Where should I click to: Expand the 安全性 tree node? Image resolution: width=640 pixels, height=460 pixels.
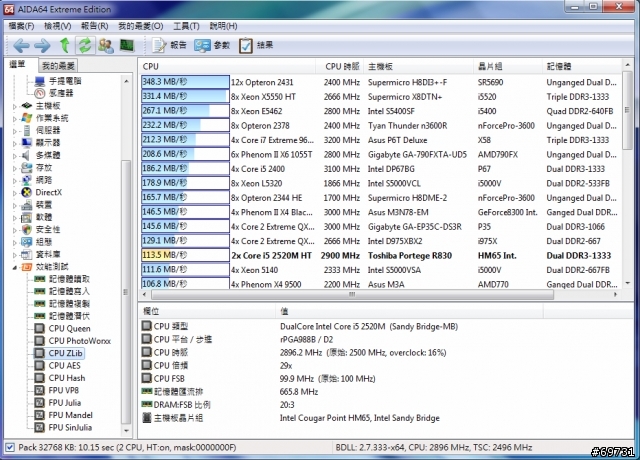point(15,230)
